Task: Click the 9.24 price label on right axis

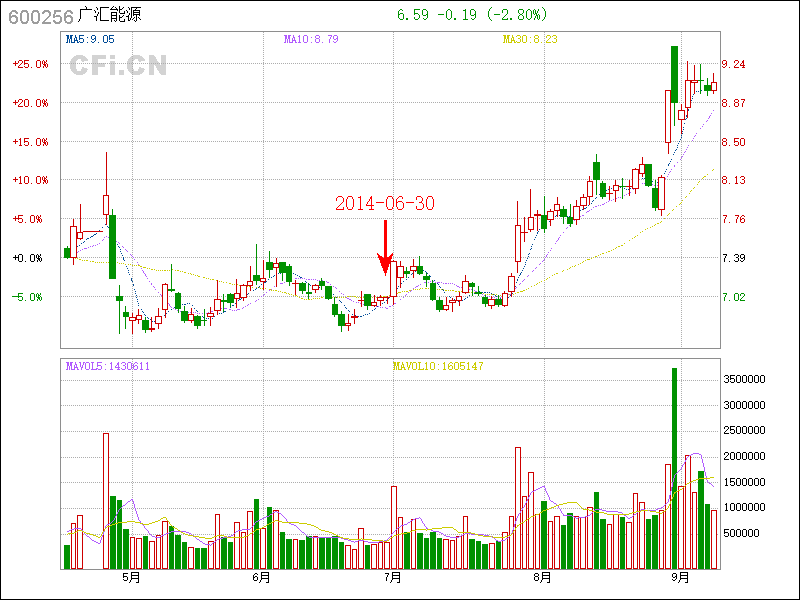Action: click(x=734, y=64)
